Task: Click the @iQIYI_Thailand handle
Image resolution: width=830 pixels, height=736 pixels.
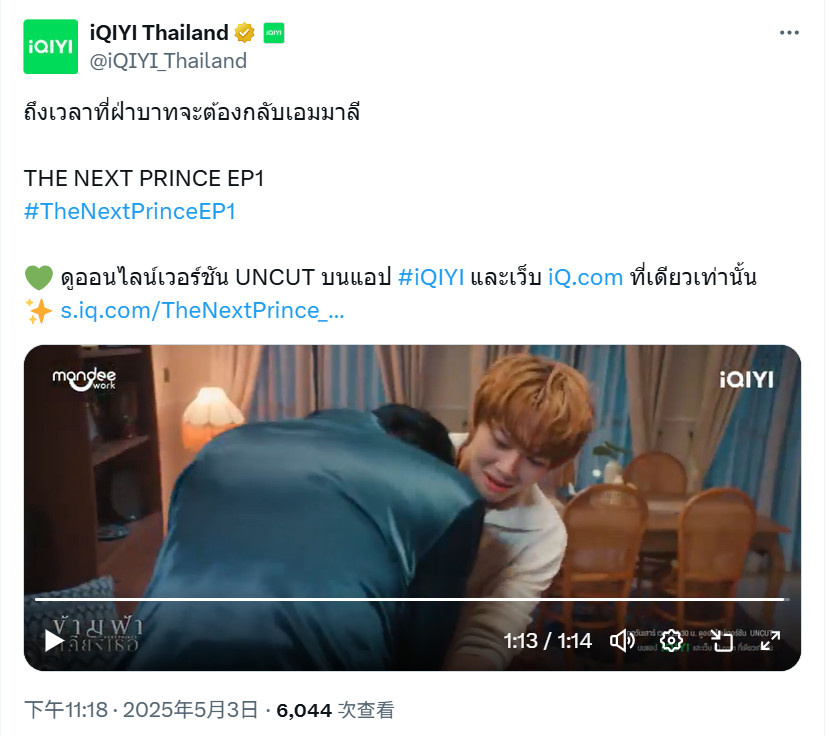Action: 168,61
